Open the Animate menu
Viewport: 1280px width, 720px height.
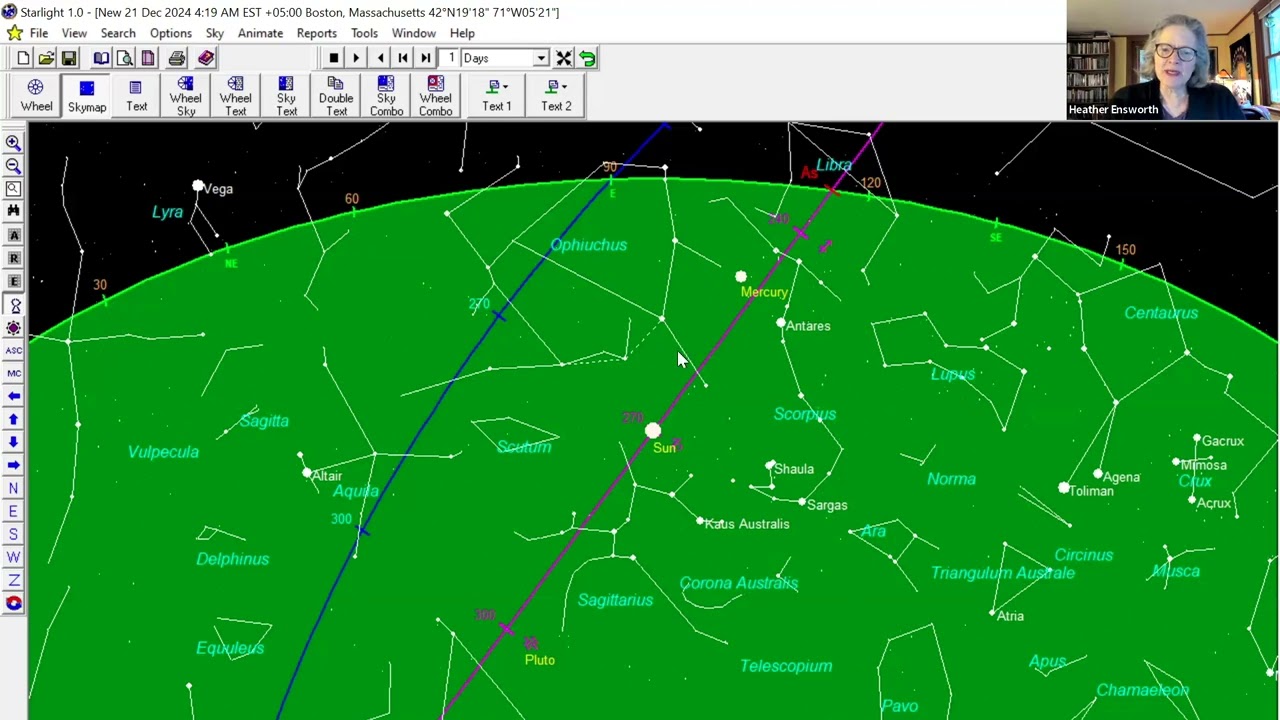[x=260, y=33]
